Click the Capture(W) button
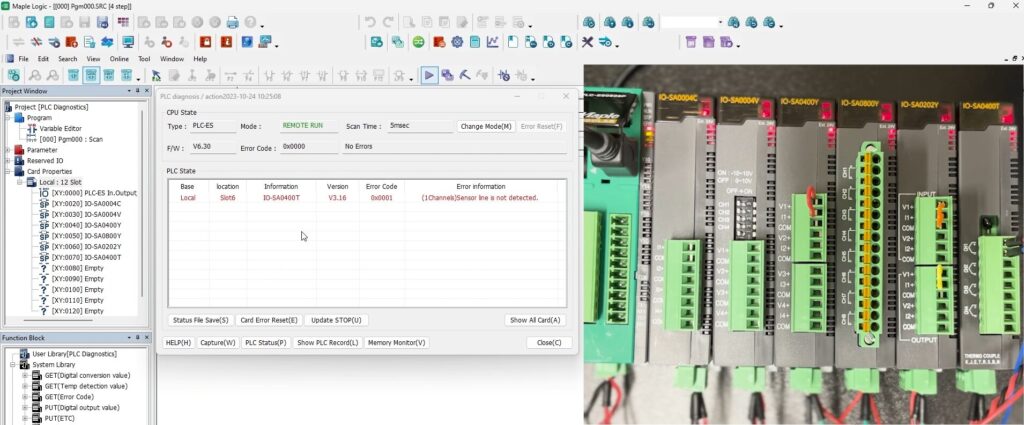This screenshot has height=425, width=1024. click(x=218, y=343)
